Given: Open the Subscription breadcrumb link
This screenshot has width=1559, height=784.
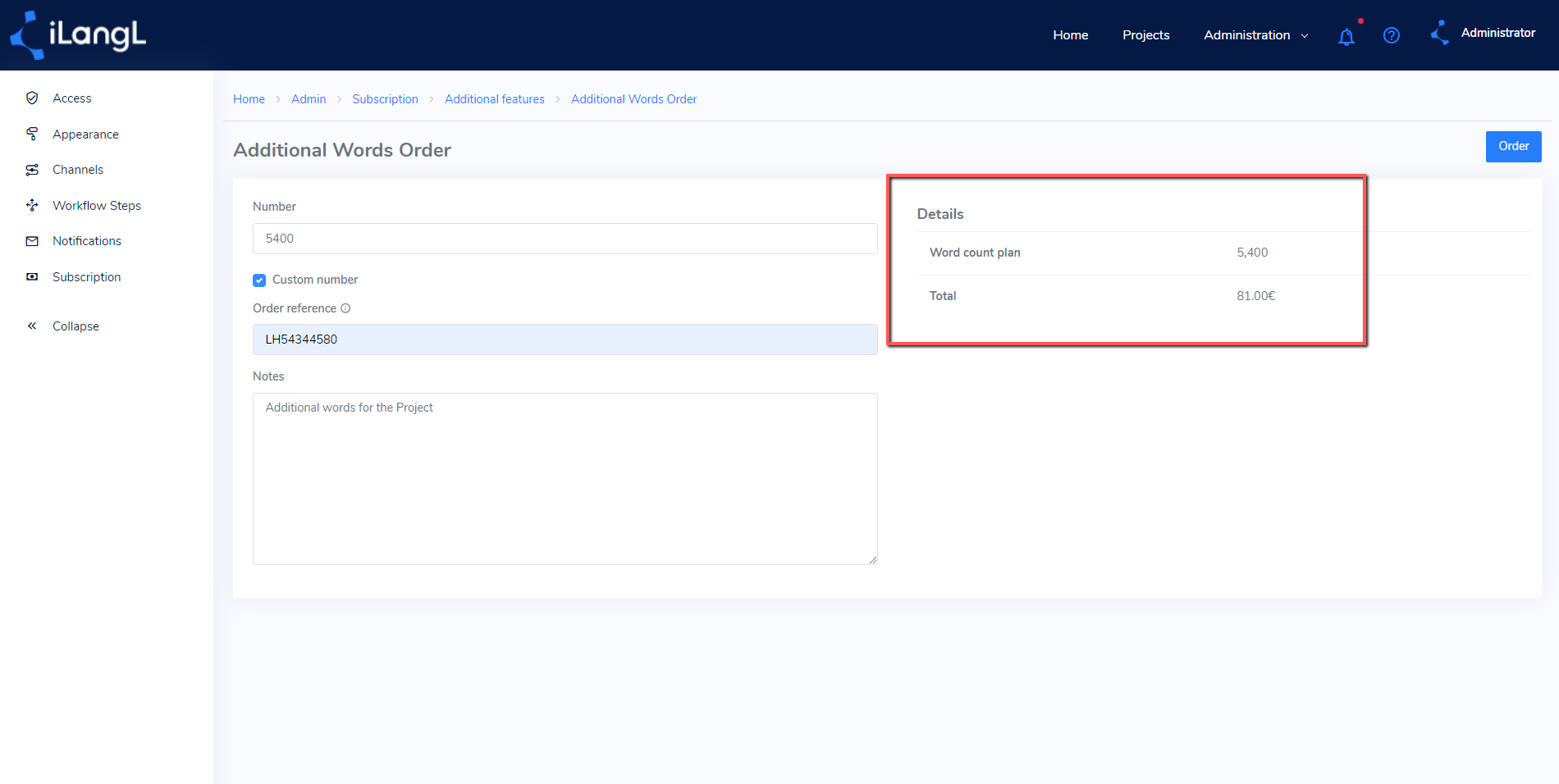Looking at the screenshot, I should [385, 99].
